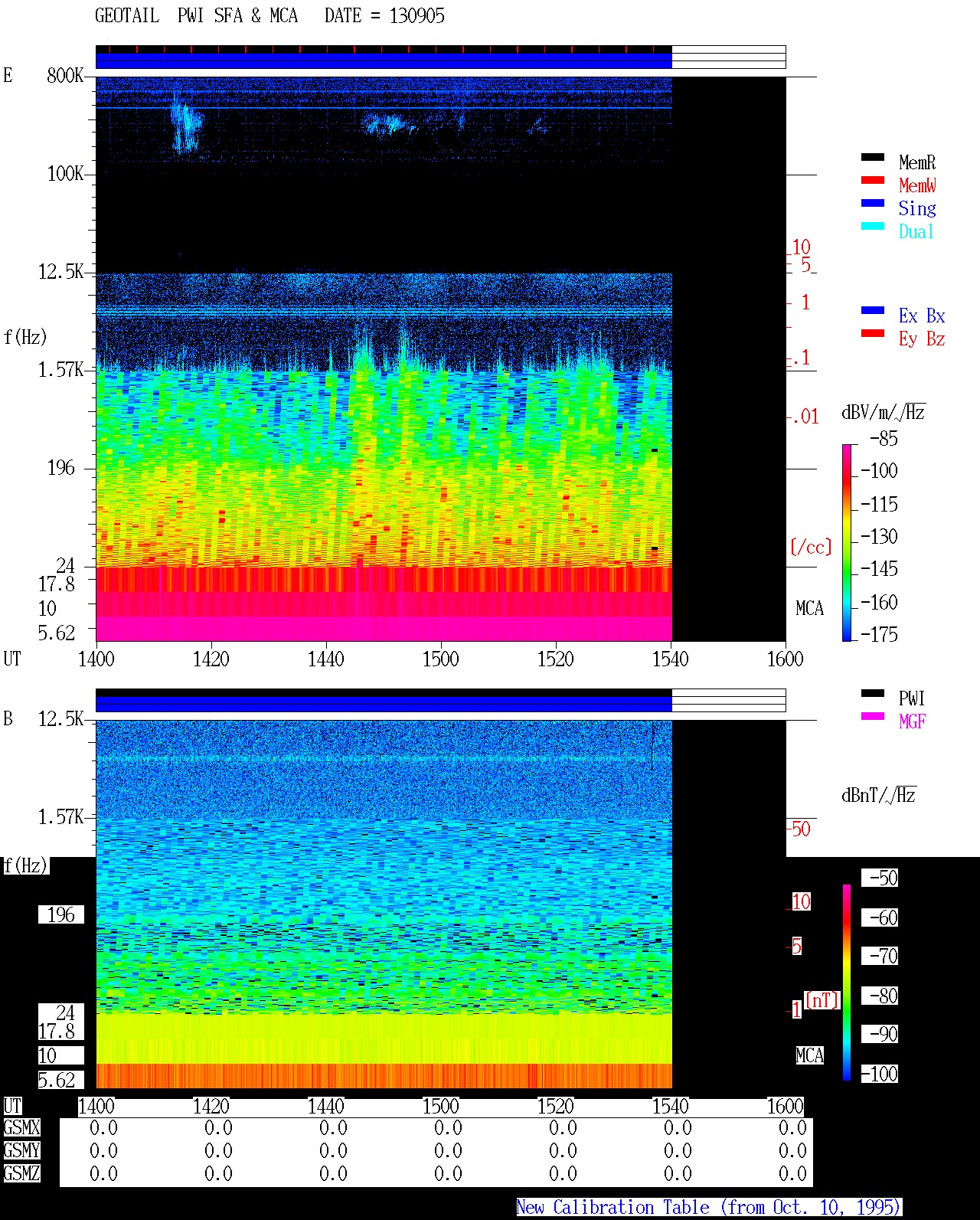This screenshot has height=1220, width=980.
Task: Click the "B" panel label of the lower spectrogram
Action: click(8, 718)
